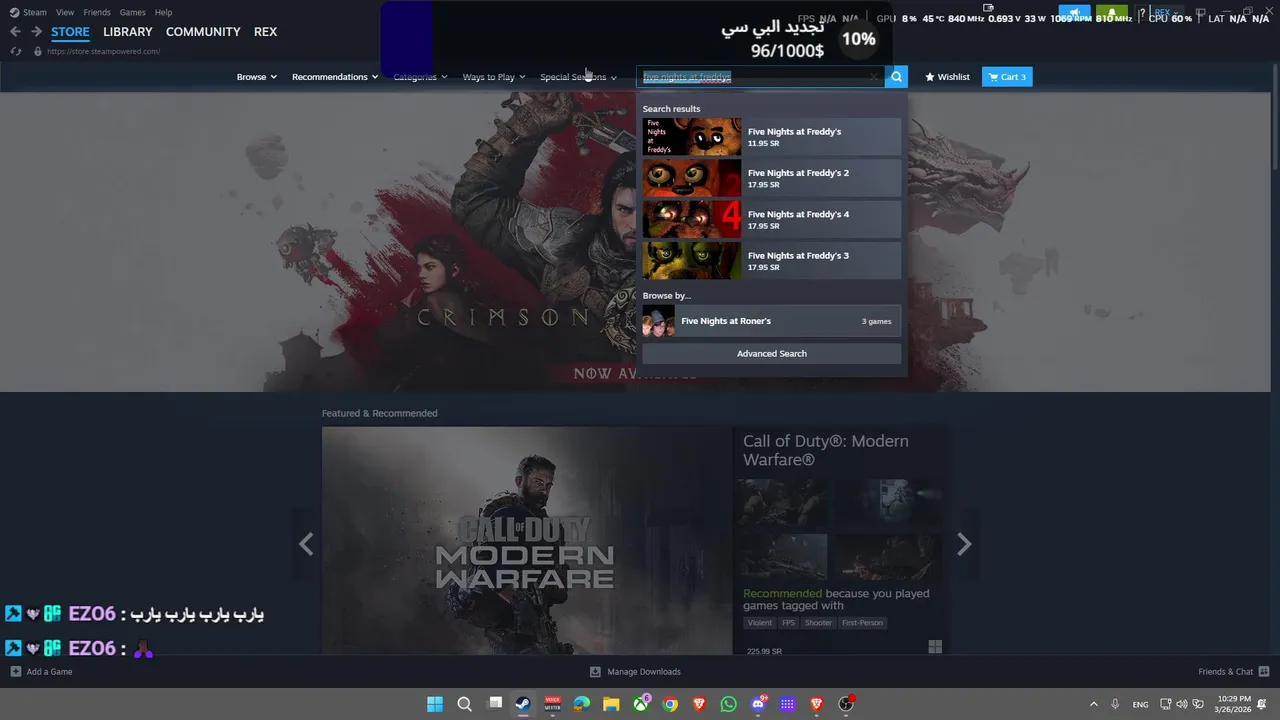Switch to the LIBRARY tab
This screenshot has height=720, width=1280.
click(x=128, y=32)
